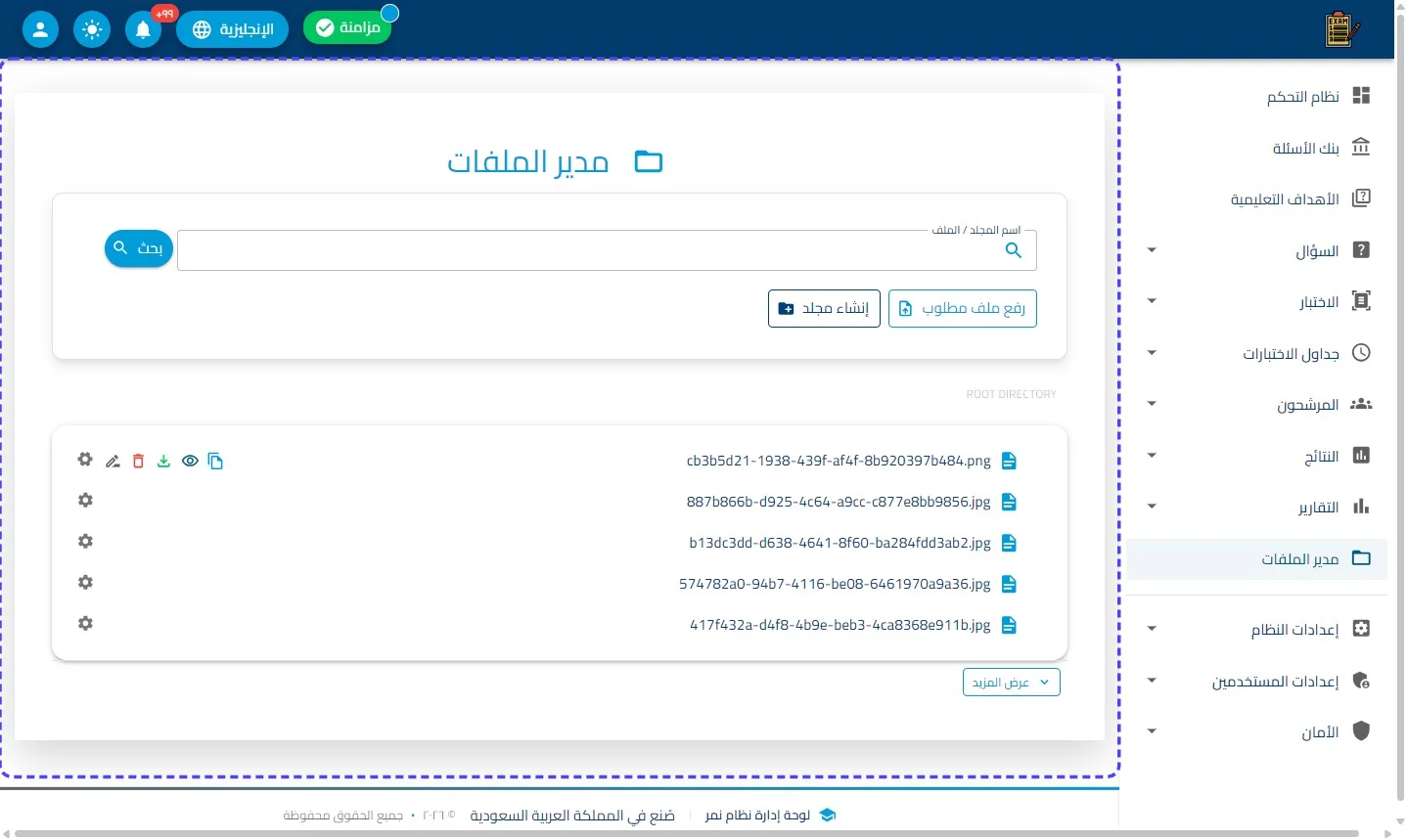Select مدير الملفات in the sidebar

tap(1256, 558)
